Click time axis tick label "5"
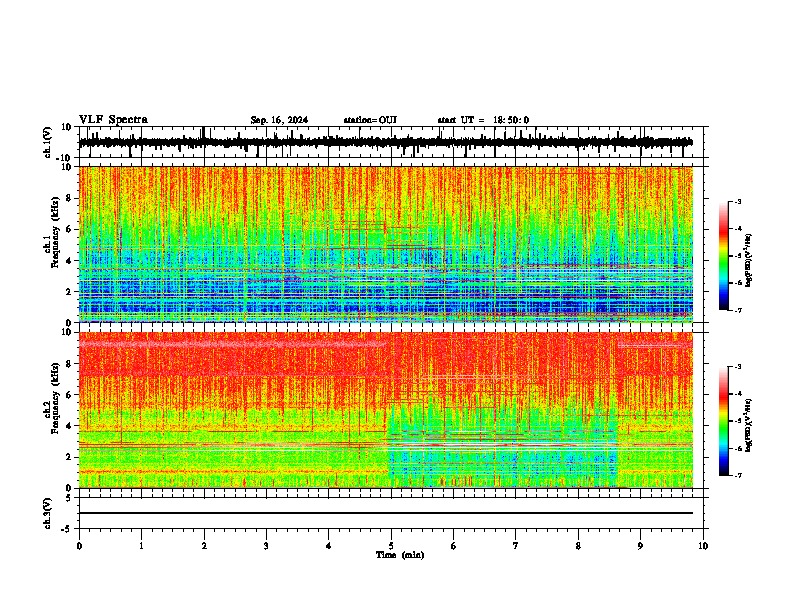 click(391, 546)
